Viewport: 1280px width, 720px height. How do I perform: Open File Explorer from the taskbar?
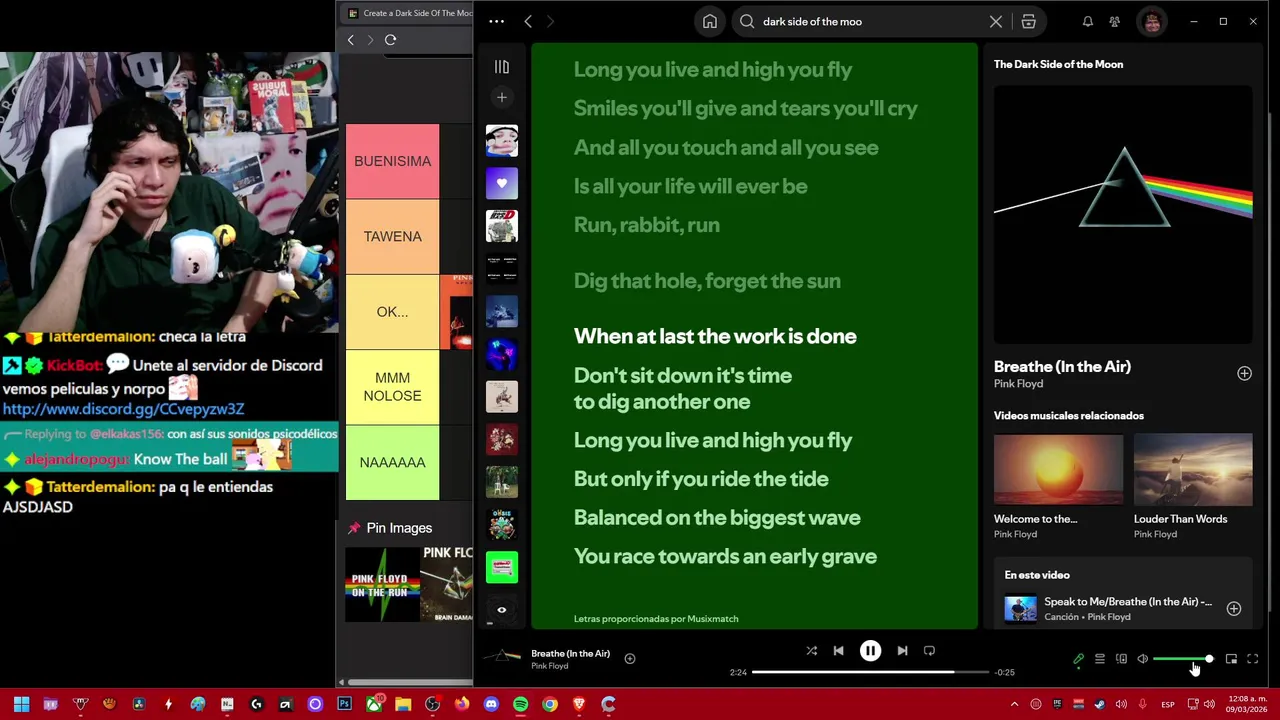tap(403, 705)
